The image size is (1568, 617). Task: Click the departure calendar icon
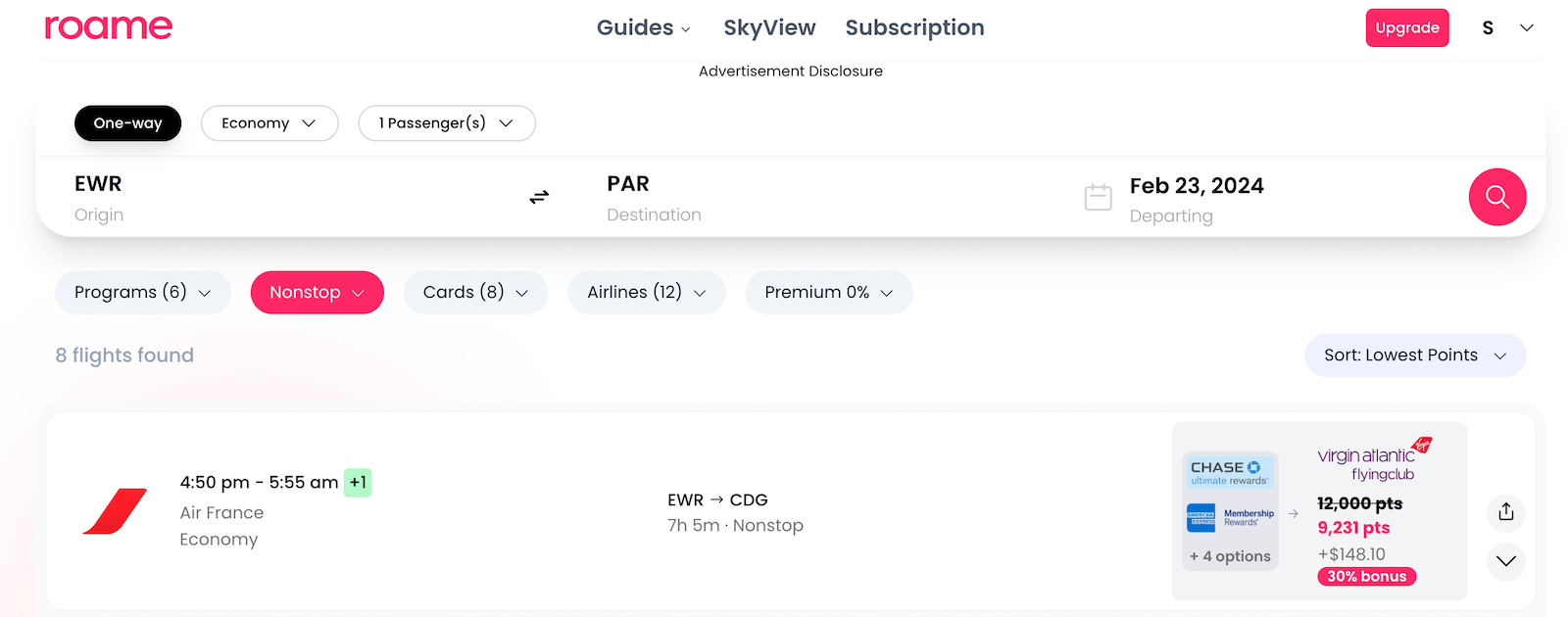point(1098,197)
